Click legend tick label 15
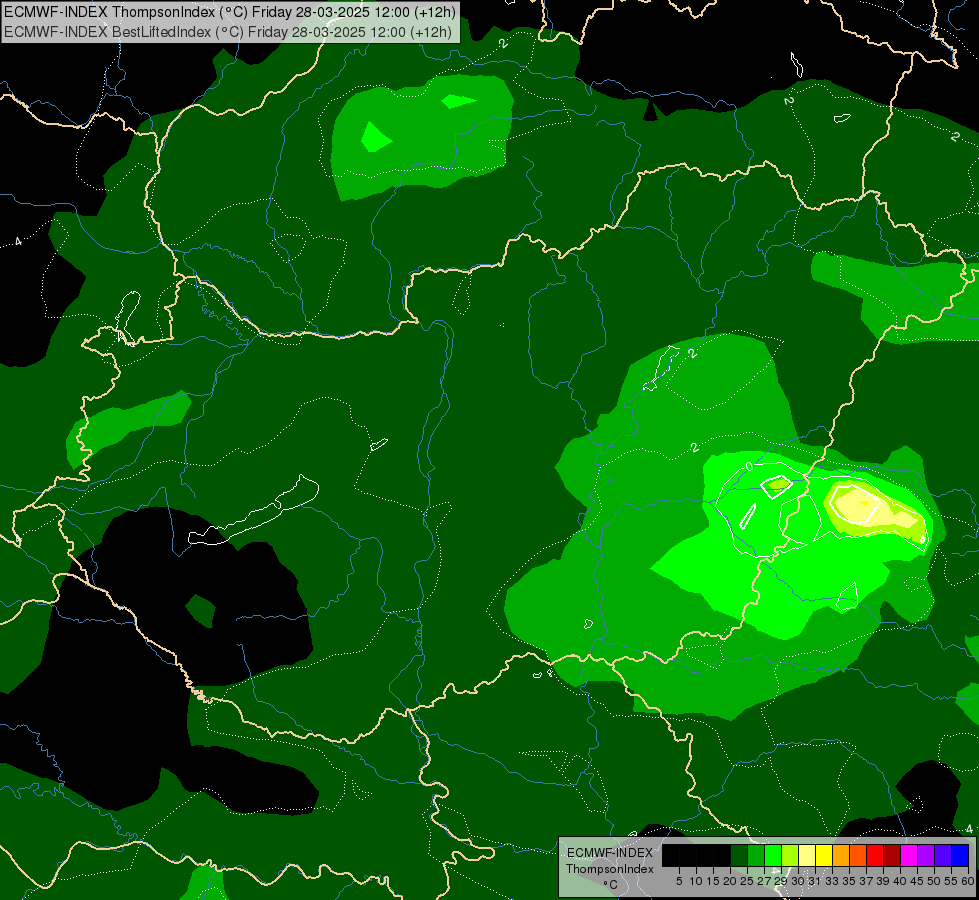The image size is (979, 900). (713, 881)
